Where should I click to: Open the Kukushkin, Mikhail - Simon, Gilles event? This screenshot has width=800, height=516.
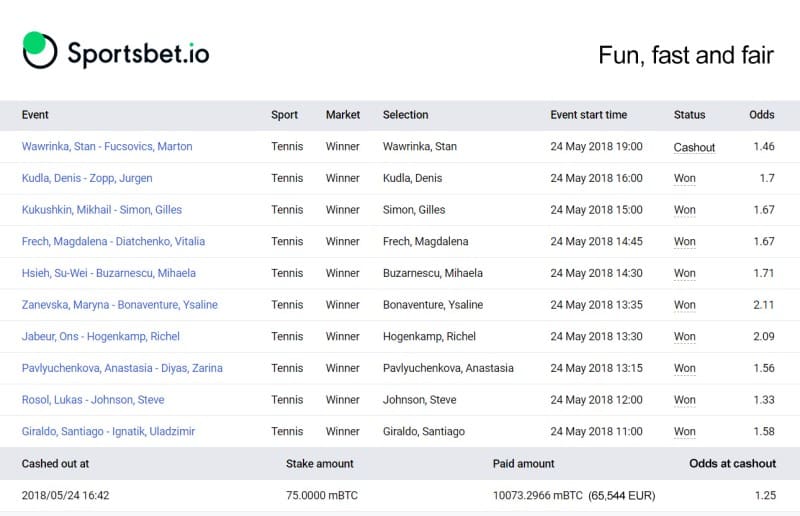(102, 210)
